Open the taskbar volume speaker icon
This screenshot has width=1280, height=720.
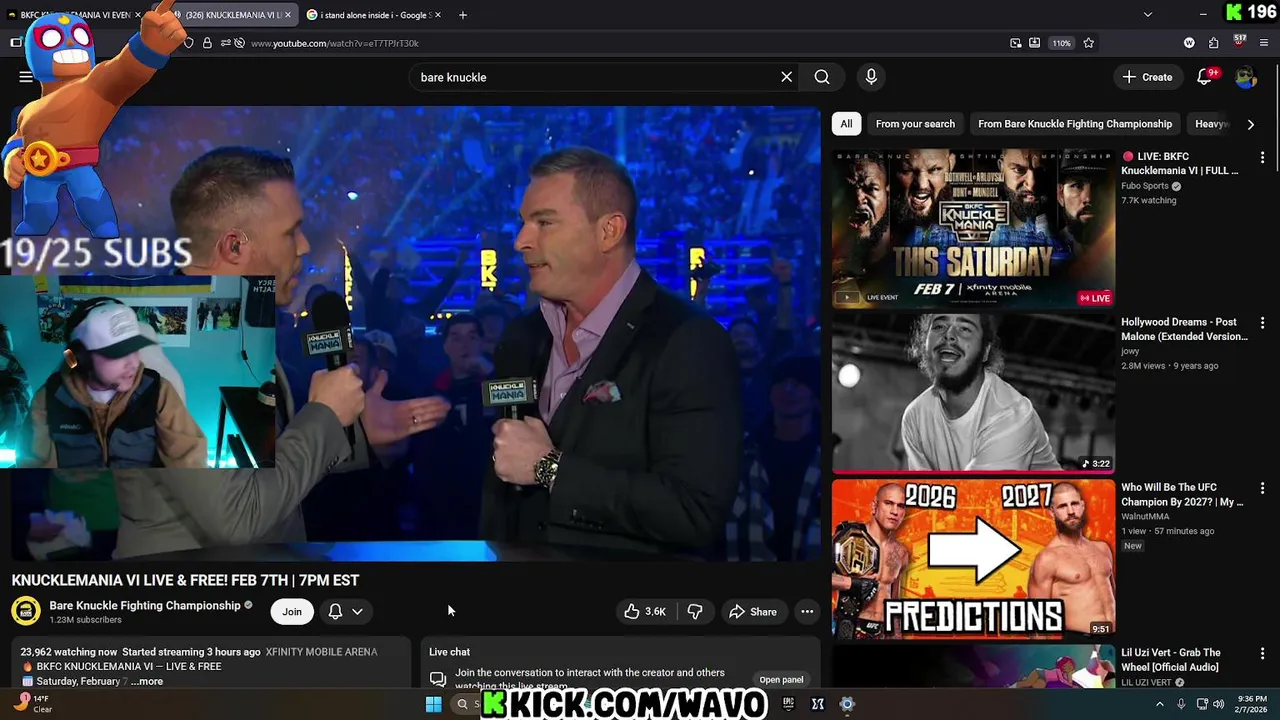1219,704
